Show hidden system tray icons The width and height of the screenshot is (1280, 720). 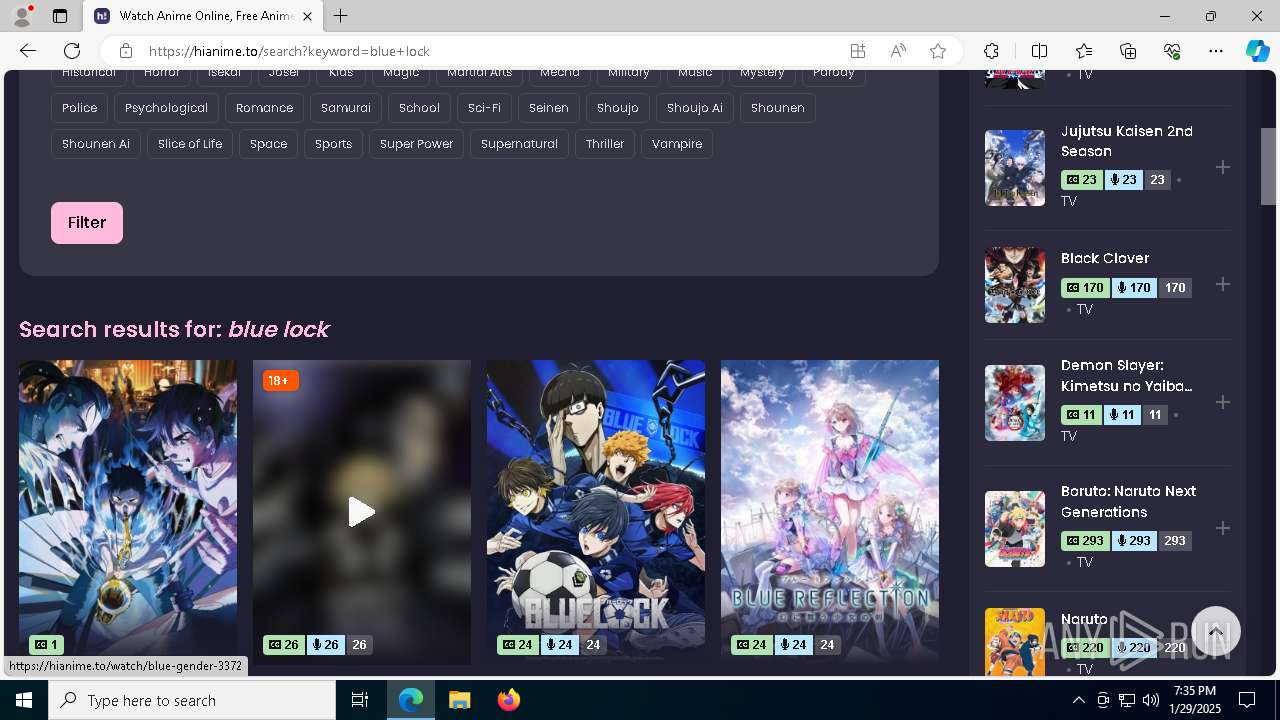(1078, 700)
